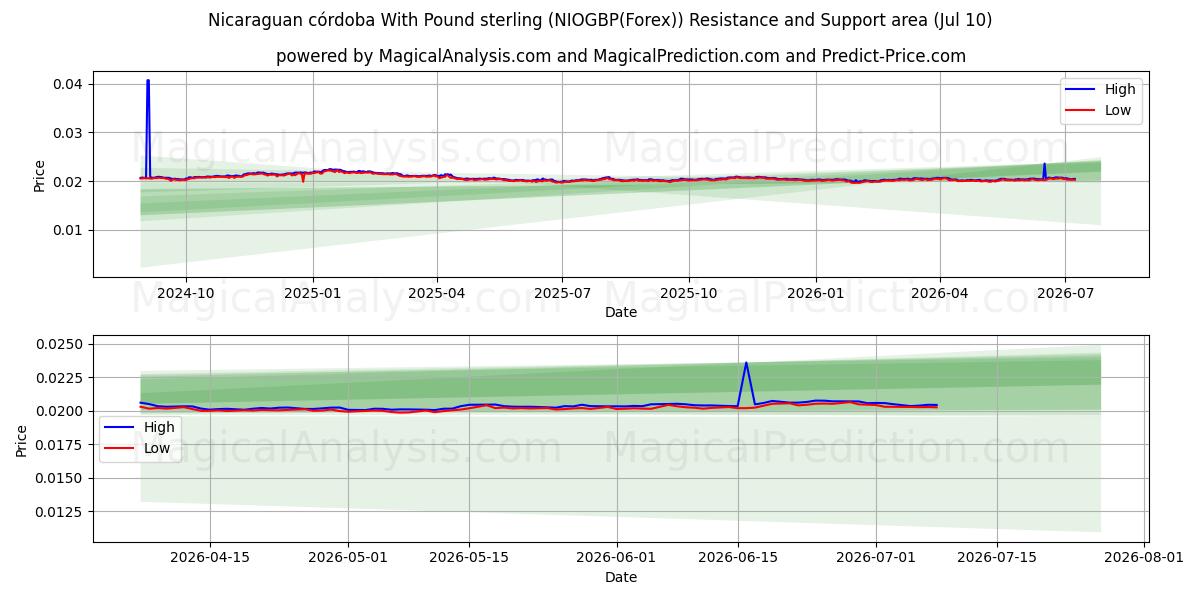Click the lower chart x-axis label 2026-08-01

click(1144, 558)
